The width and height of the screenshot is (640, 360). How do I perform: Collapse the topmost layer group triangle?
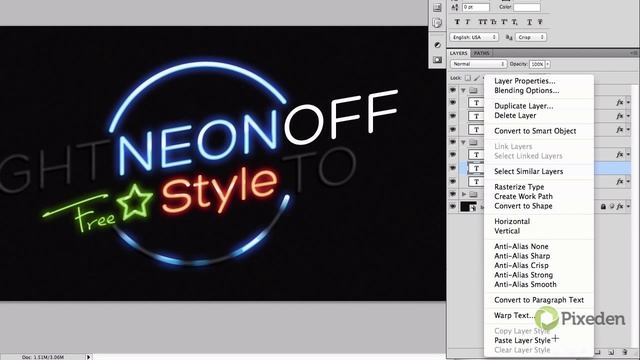463,90
